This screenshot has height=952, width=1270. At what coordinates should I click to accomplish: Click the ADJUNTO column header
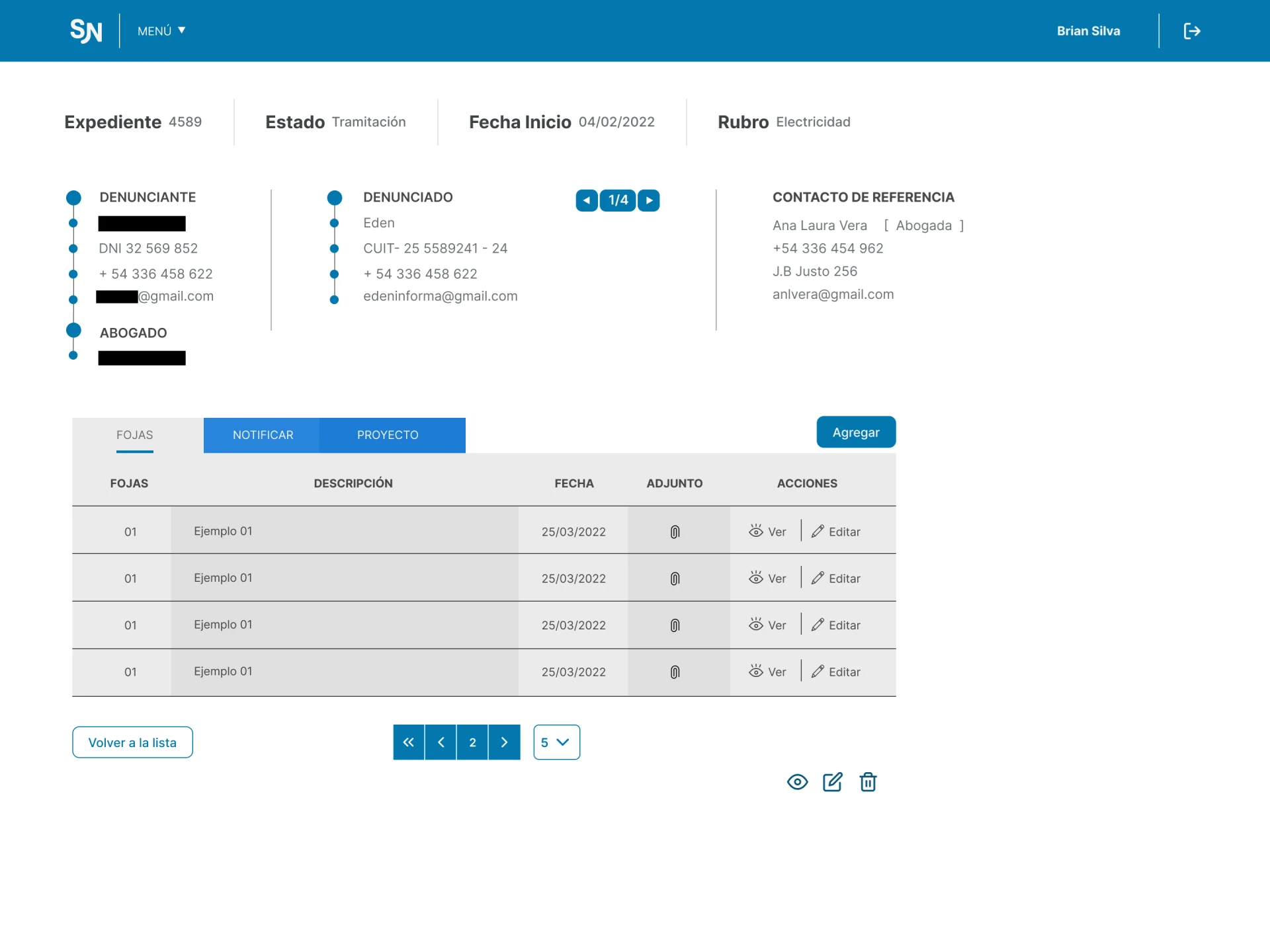(x=675, y=483)
